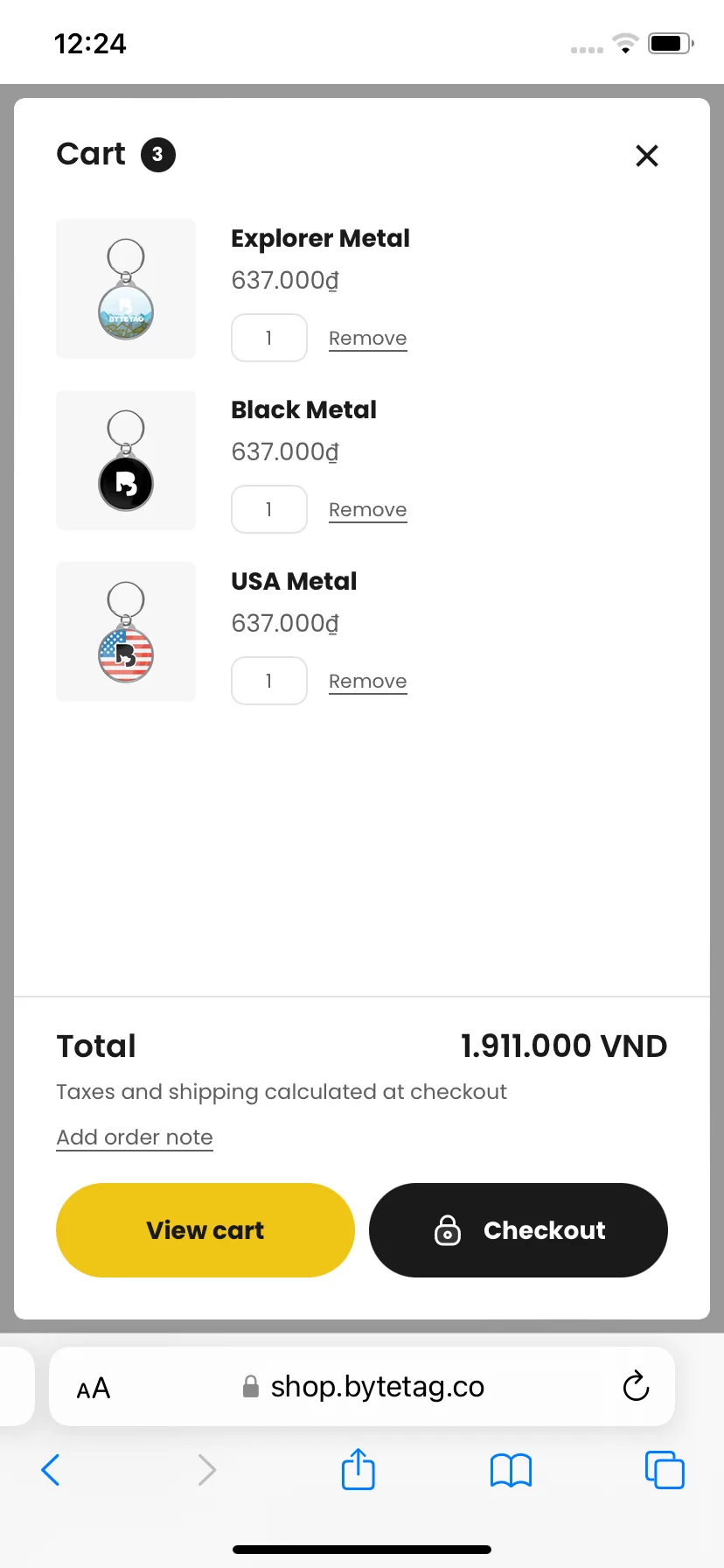Open the USA Metal product thumbnail
The height and width of the screenshot is (1568, 724).
[x=126, y=632]
